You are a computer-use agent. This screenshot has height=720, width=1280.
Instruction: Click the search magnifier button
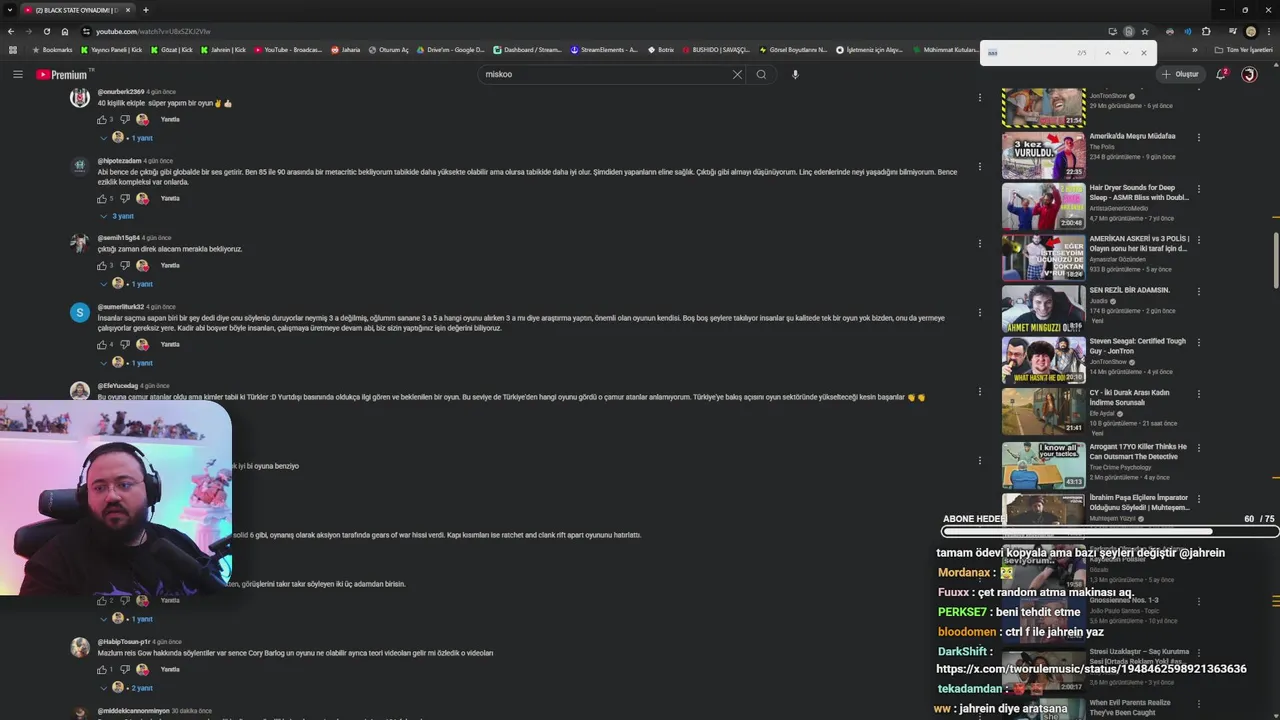(761, 74)
